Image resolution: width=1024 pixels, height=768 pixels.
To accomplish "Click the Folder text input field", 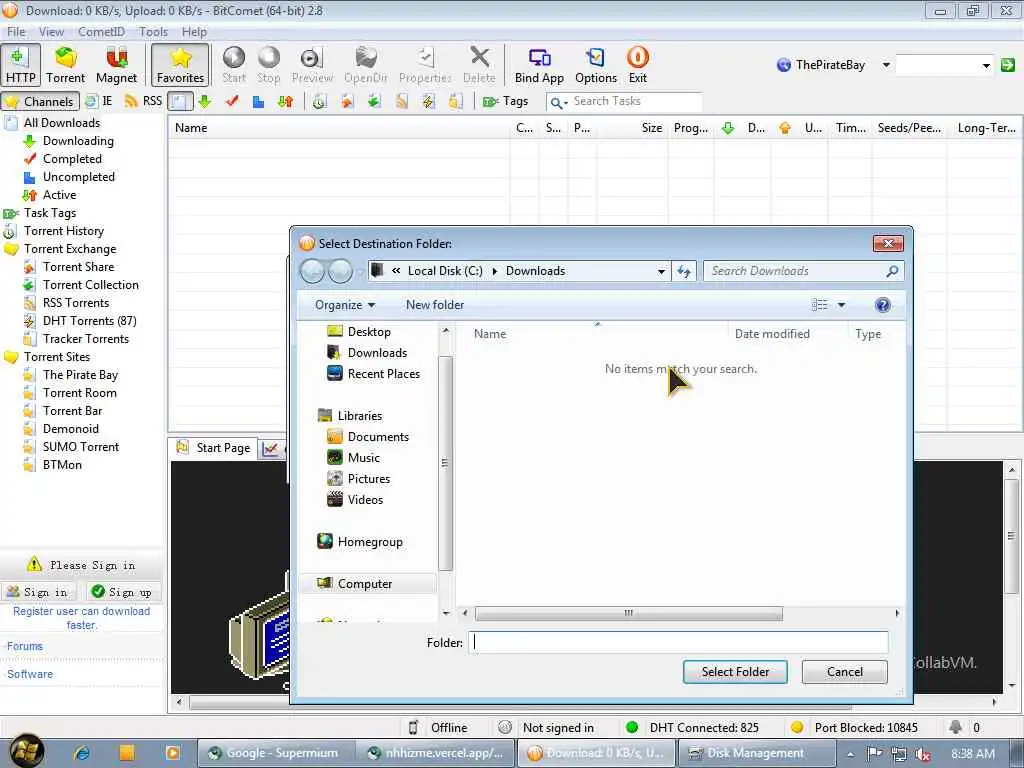I will point(678,643).
